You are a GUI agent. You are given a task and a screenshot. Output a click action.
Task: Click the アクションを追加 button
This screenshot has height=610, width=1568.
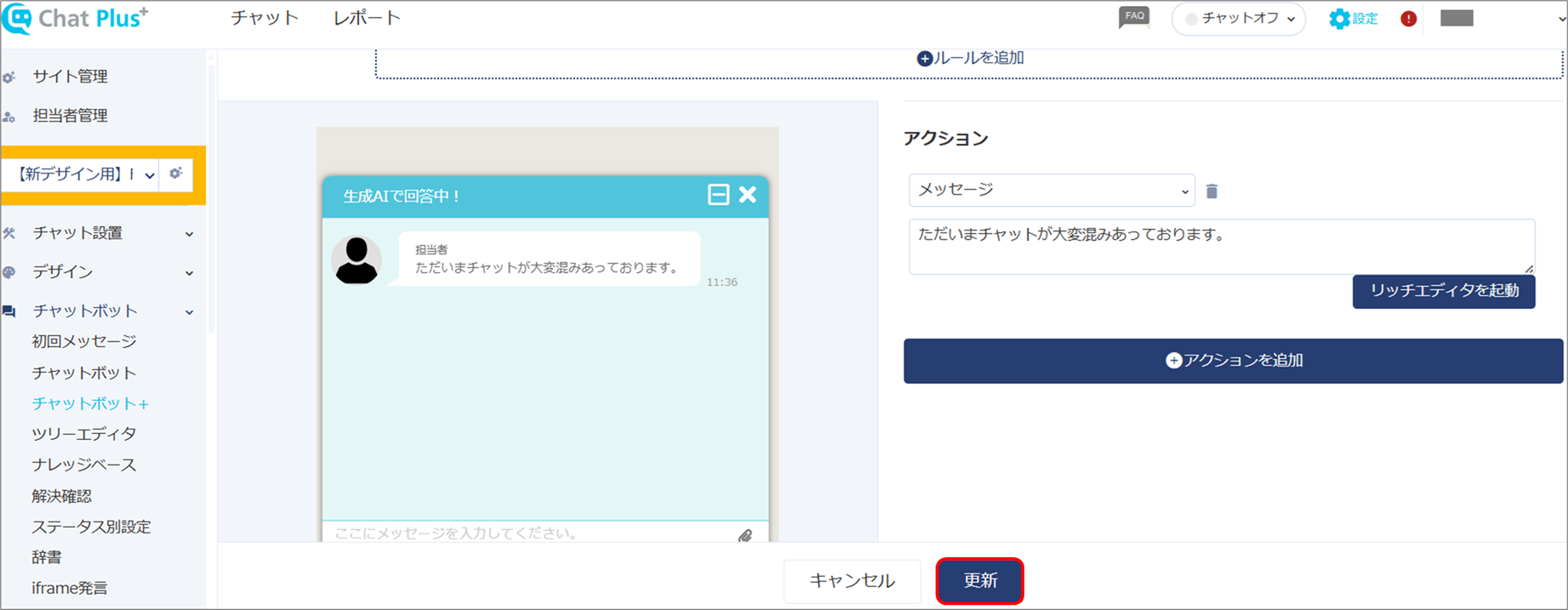point(1234,361)
